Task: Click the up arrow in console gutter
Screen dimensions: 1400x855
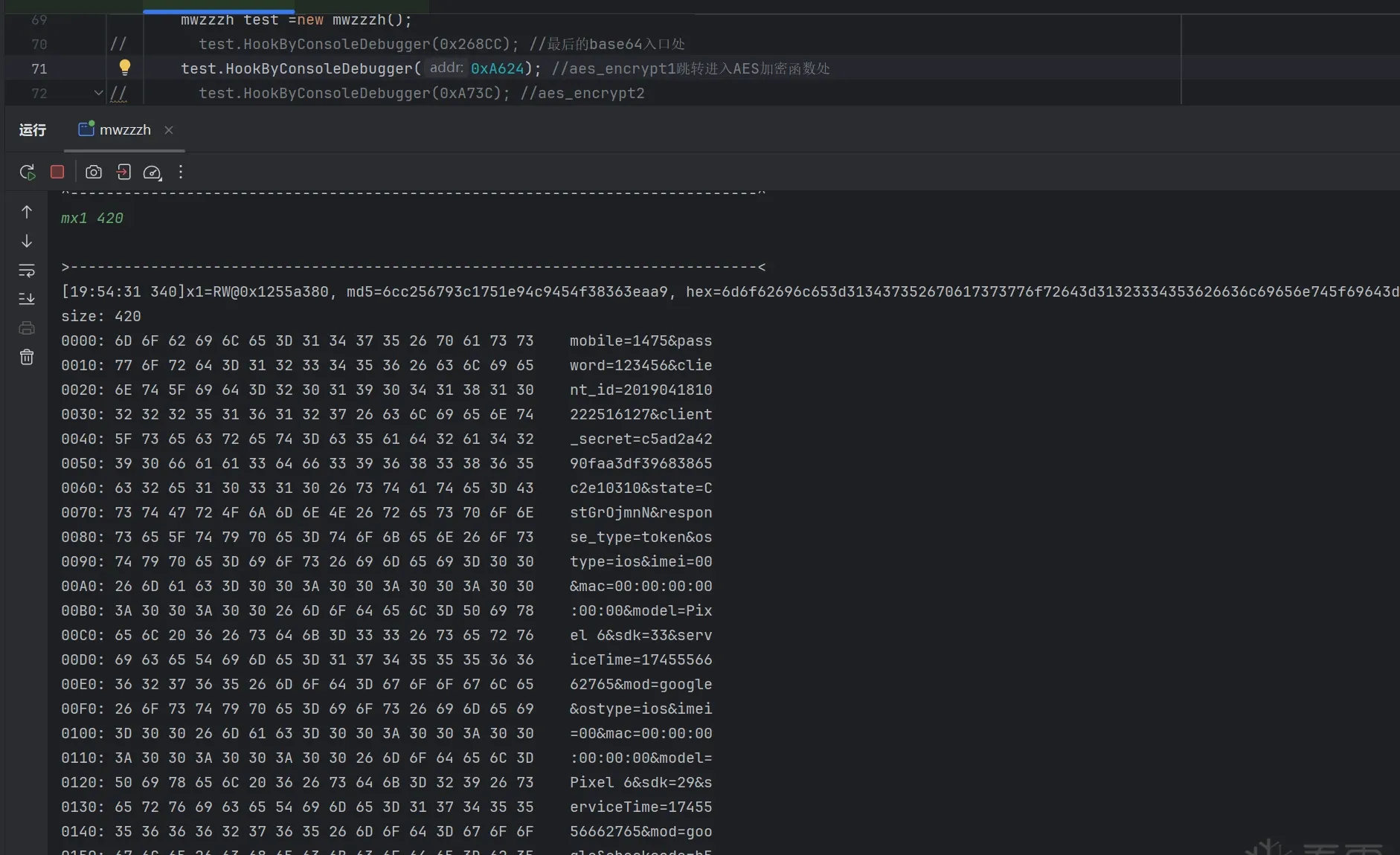Action: click(x=27, y=213)
